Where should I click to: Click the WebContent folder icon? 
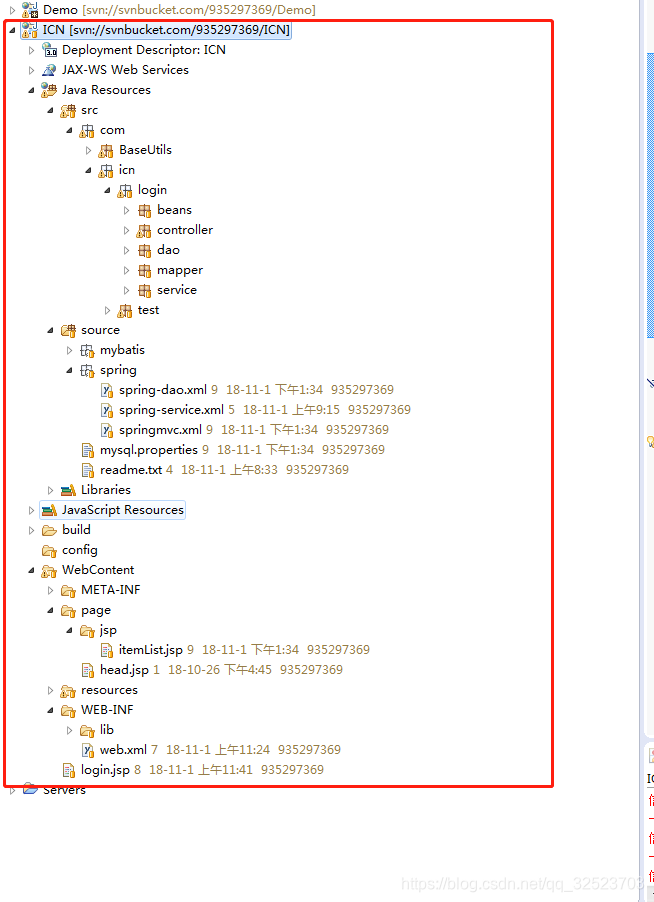[x=49, y=571]
